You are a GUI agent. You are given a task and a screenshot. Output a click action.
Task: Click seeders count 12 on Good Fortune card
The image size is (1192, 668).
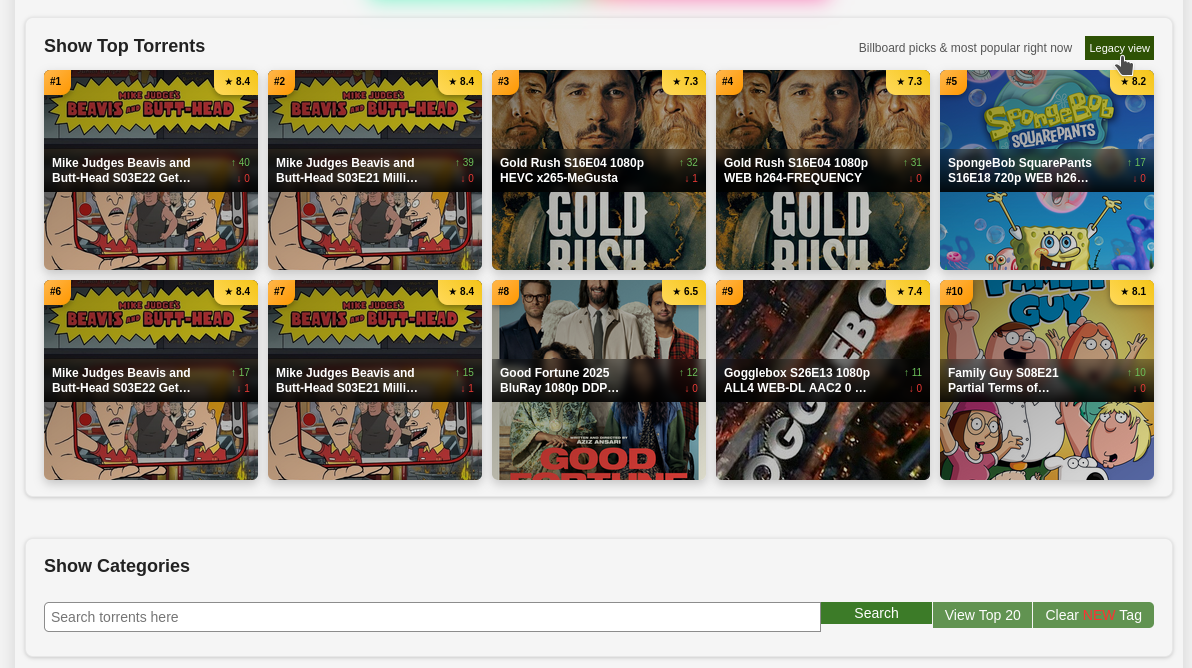688,372
